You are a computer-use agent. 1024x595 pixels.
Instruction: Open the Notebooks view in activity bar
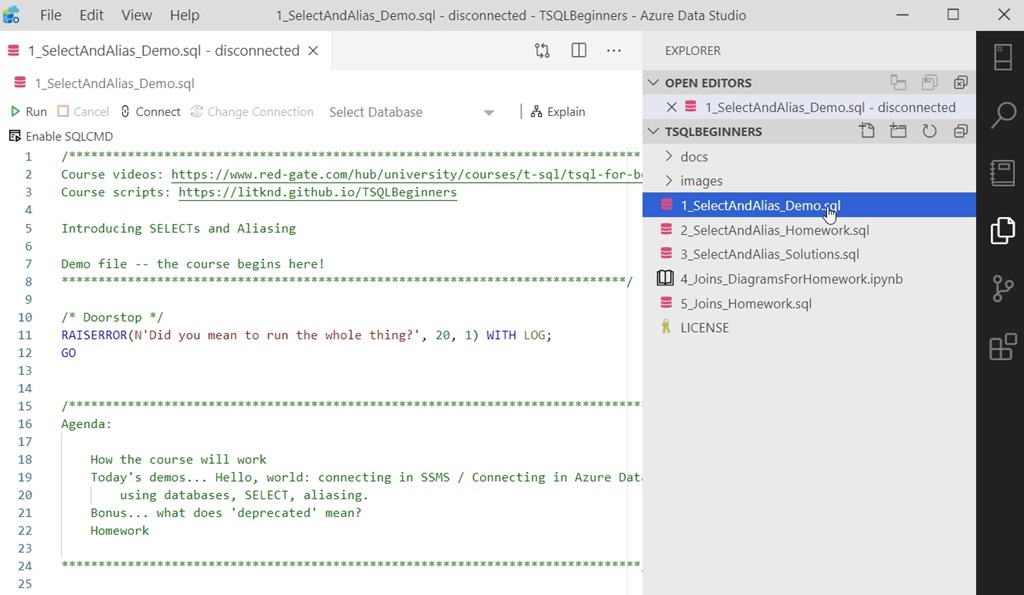1002,174
